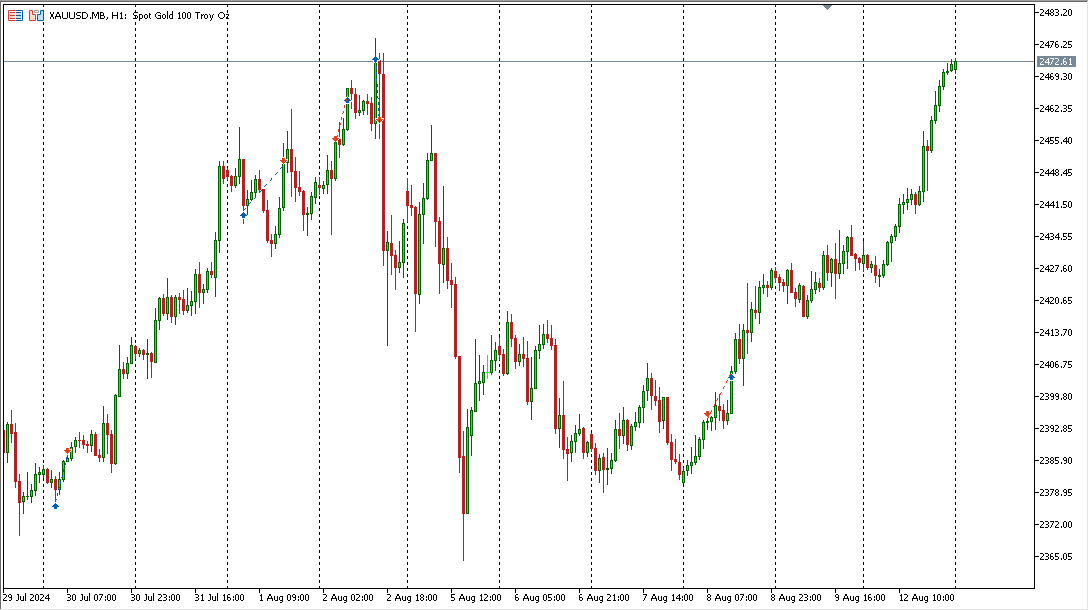Click the 30 Jul 23:00 time label
The height and width of the screenshot is (610, 1088).
click(155, 598)
